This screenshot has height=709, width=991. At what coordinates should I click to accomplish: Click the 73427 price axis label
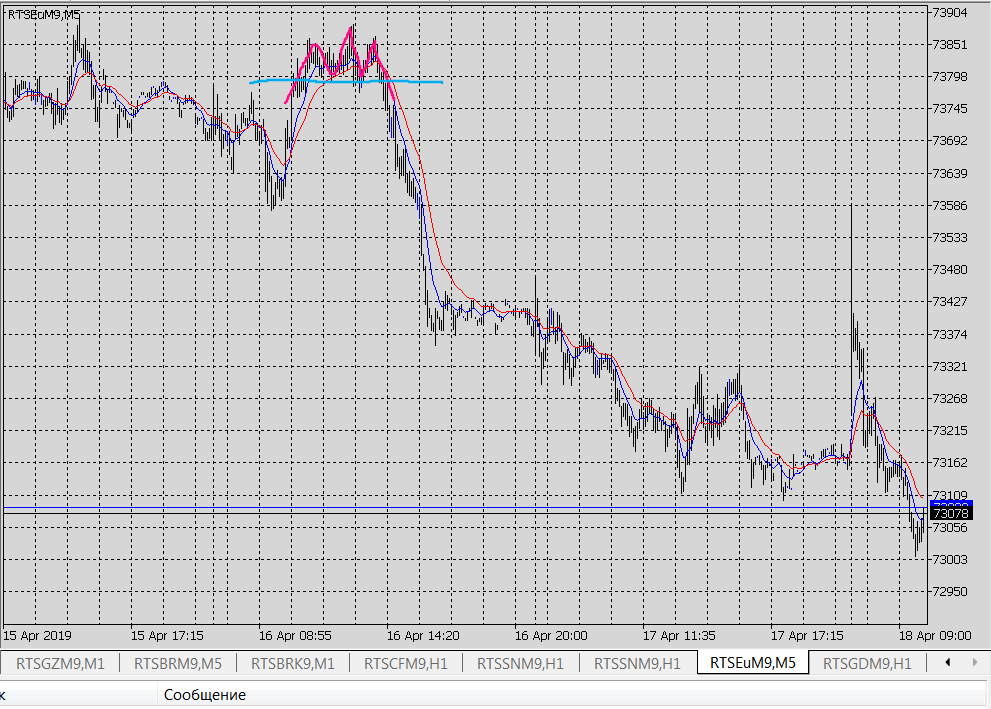pos(950,302)
